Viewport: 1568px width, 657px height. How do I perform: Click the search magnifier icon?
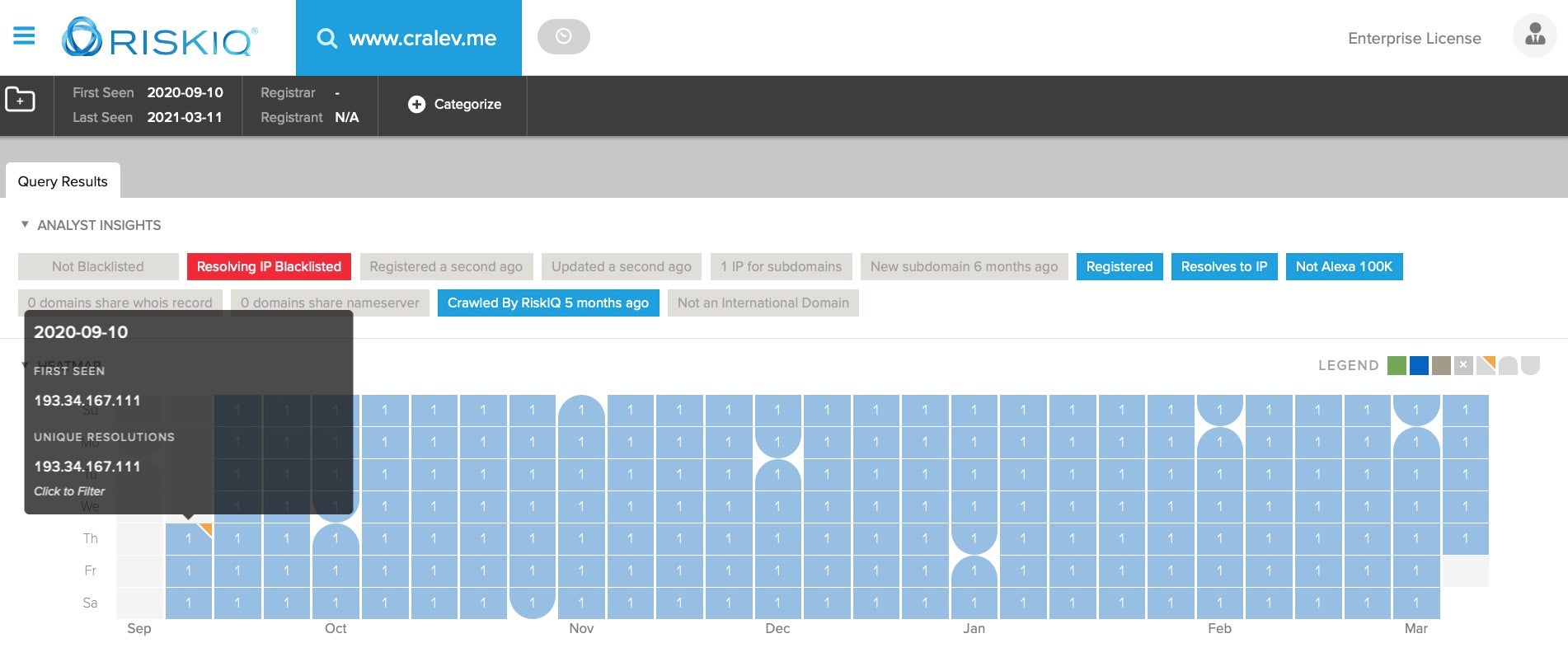327,39
